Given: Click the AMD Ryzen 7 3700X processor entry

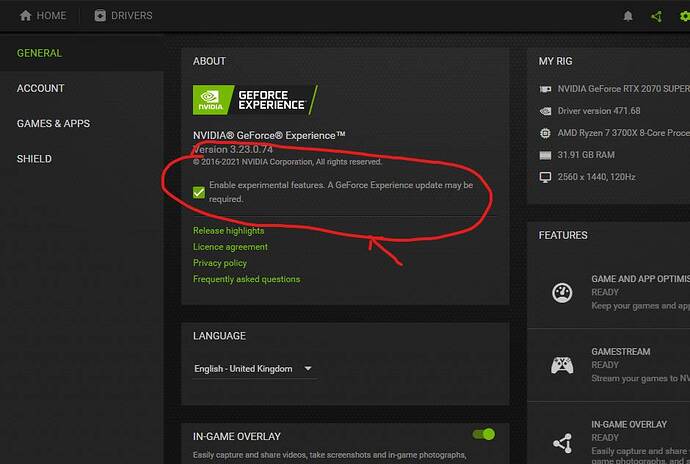Looking at the screenshot, I should click(x=624, y=133).
